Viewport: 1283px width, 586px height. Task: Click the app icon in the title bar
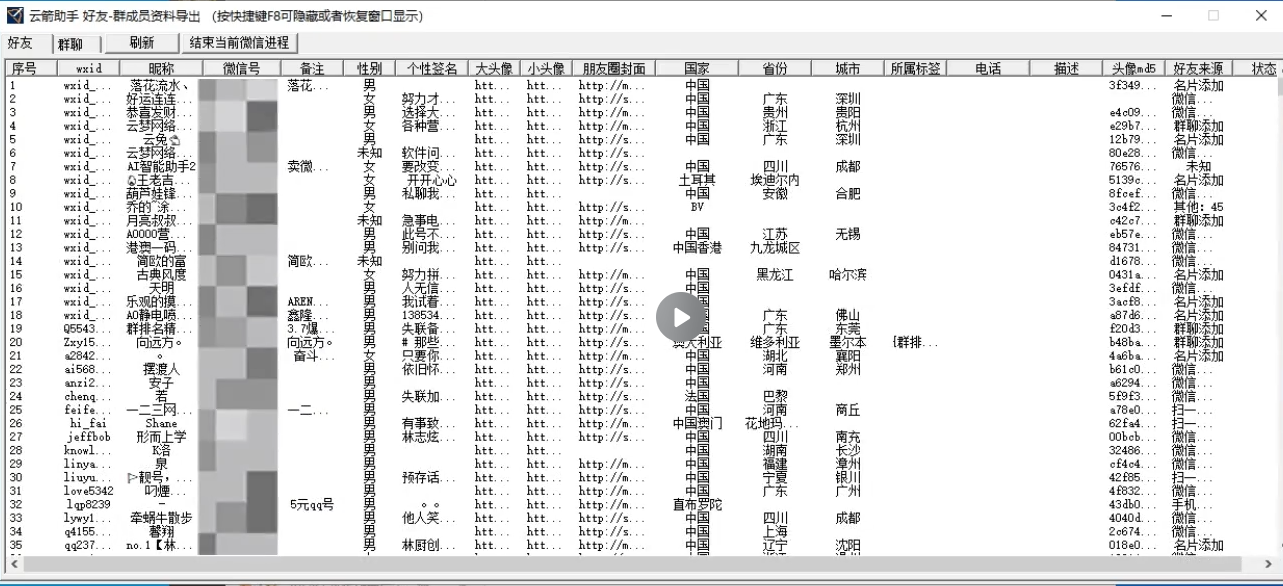tap(14, 16)
